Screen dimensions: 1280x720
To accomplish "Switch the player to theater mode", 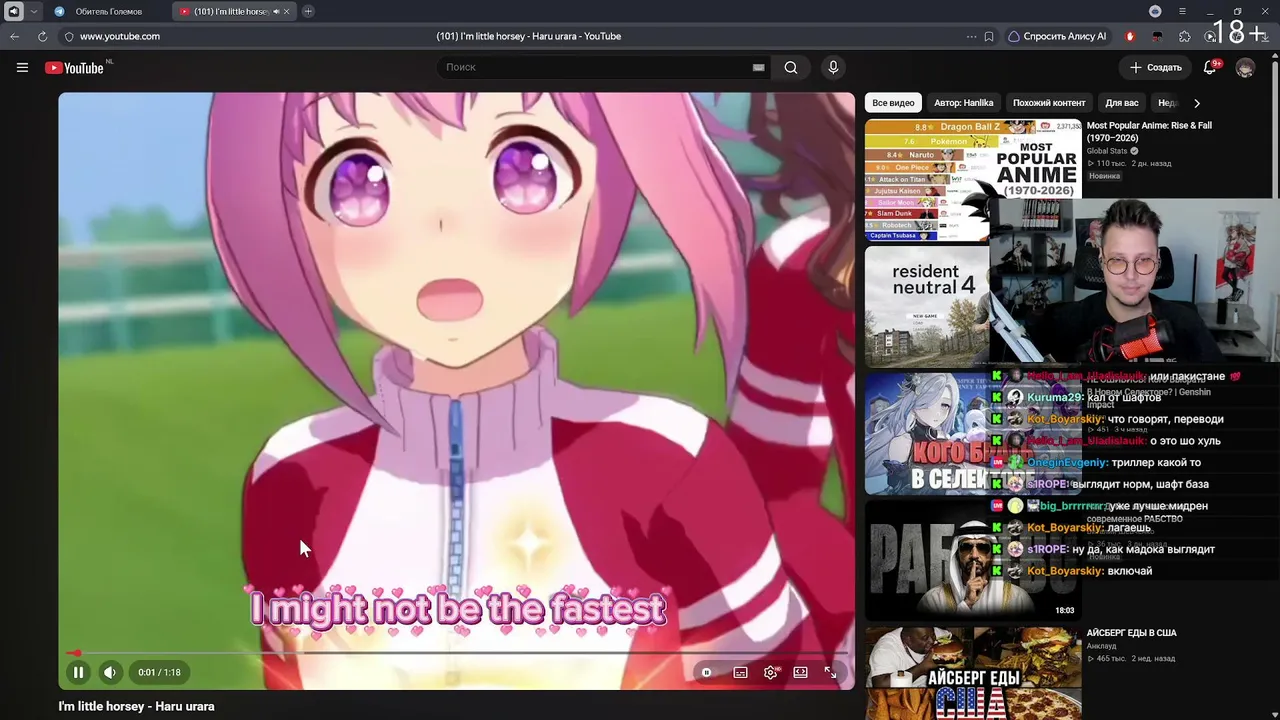I will [x=800, y=672].
